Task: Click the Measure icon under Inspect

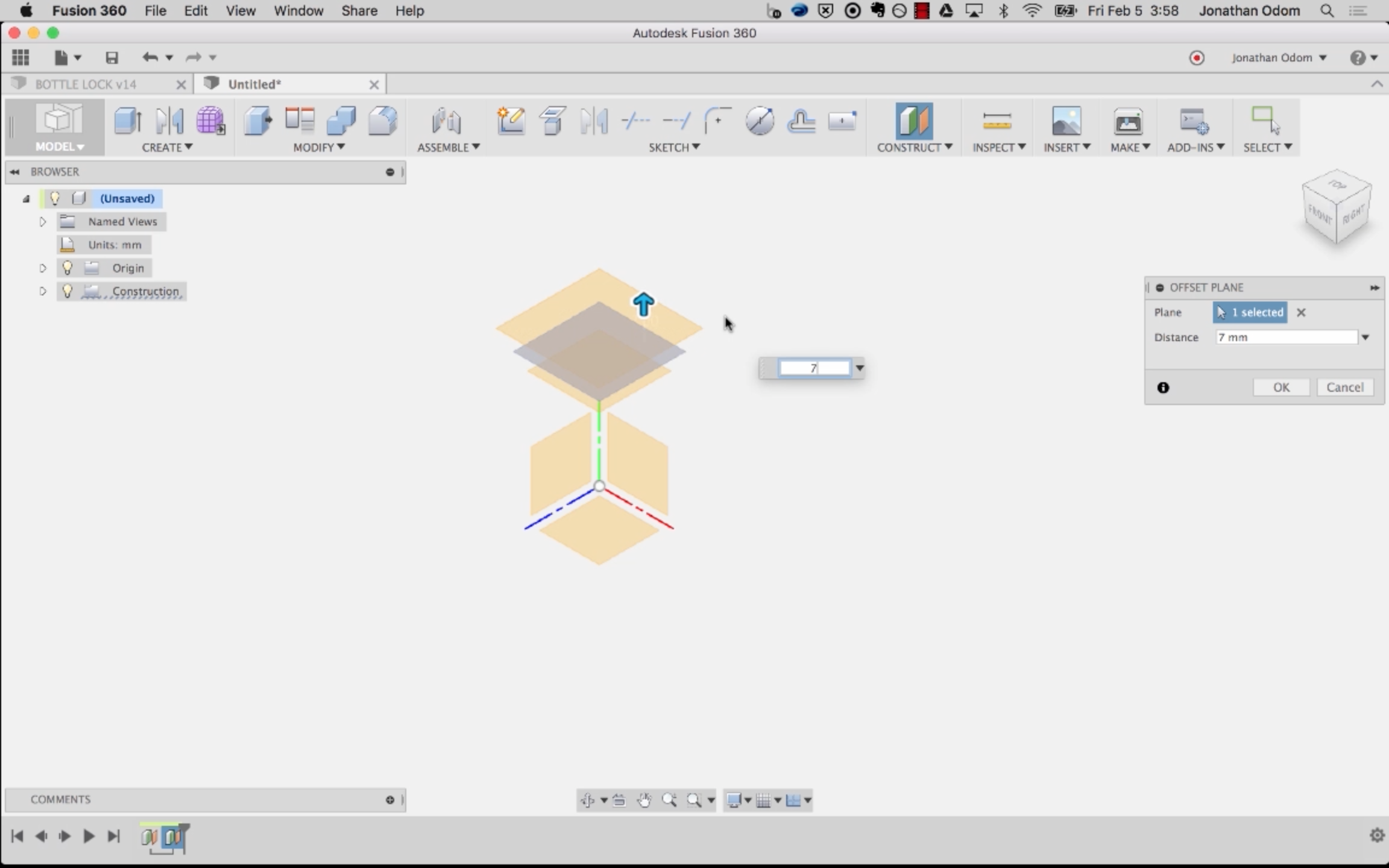Action: (997, 122)
